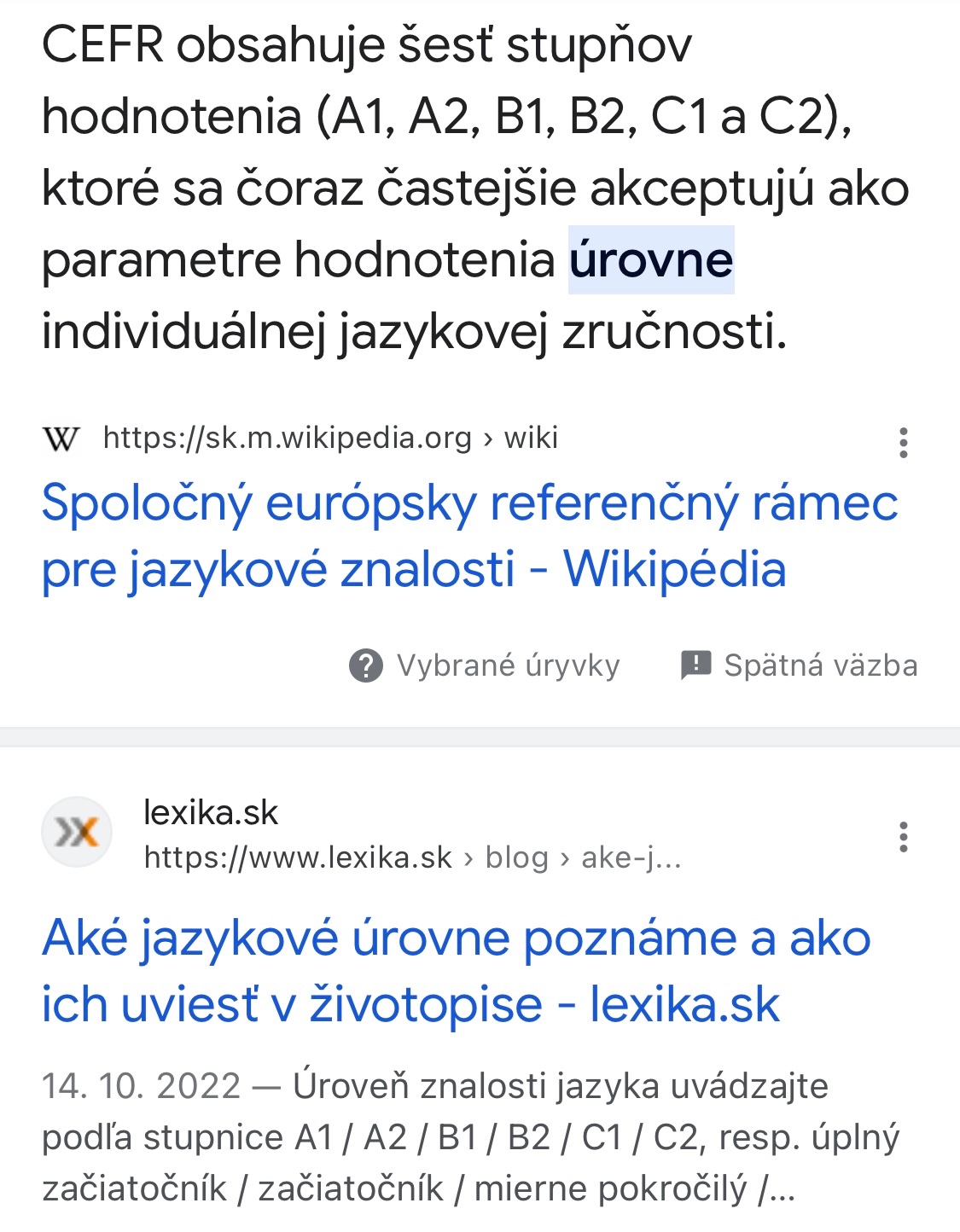The height and width of the screenshot is (1232, 960).
Task: Click the Wikipedia W favicon
Action: pyautogui.click(x=61, y=439)
